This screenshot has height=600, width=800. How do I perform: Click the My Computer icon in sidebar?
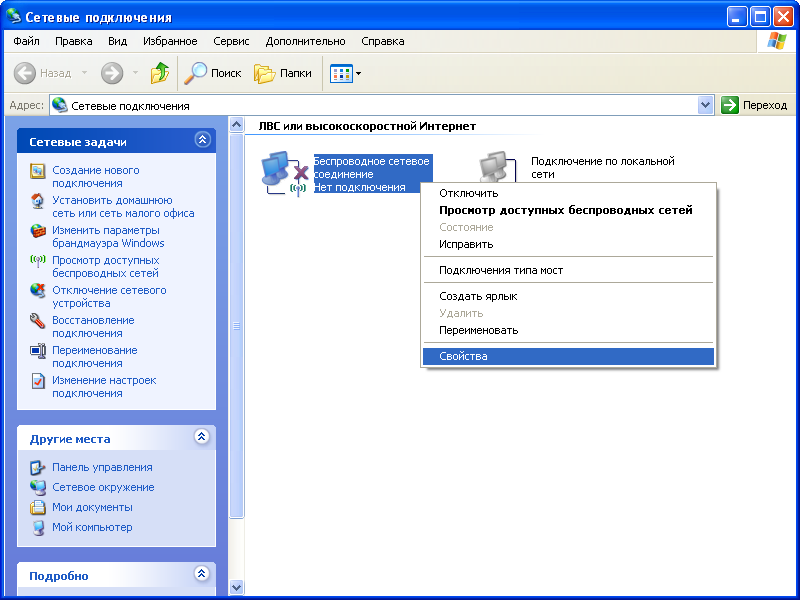pyautogui.click(x=38, y=527)
